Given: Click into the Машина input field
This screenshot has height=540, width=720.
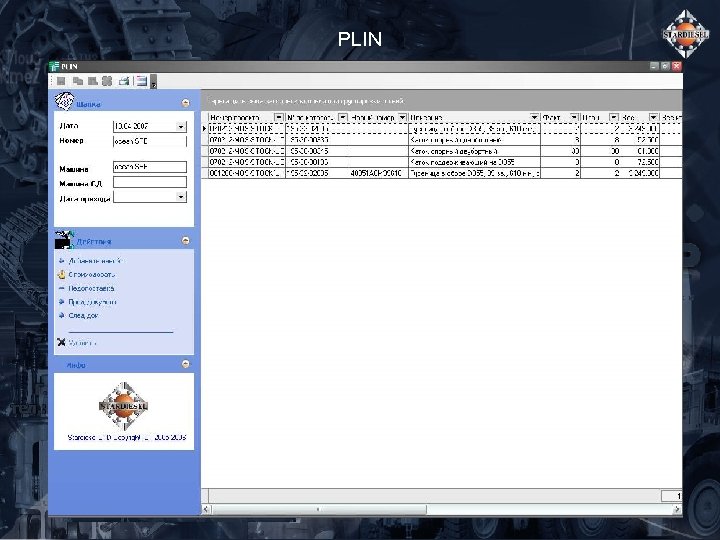Looking at the screenshot, I should click(150, 167).
